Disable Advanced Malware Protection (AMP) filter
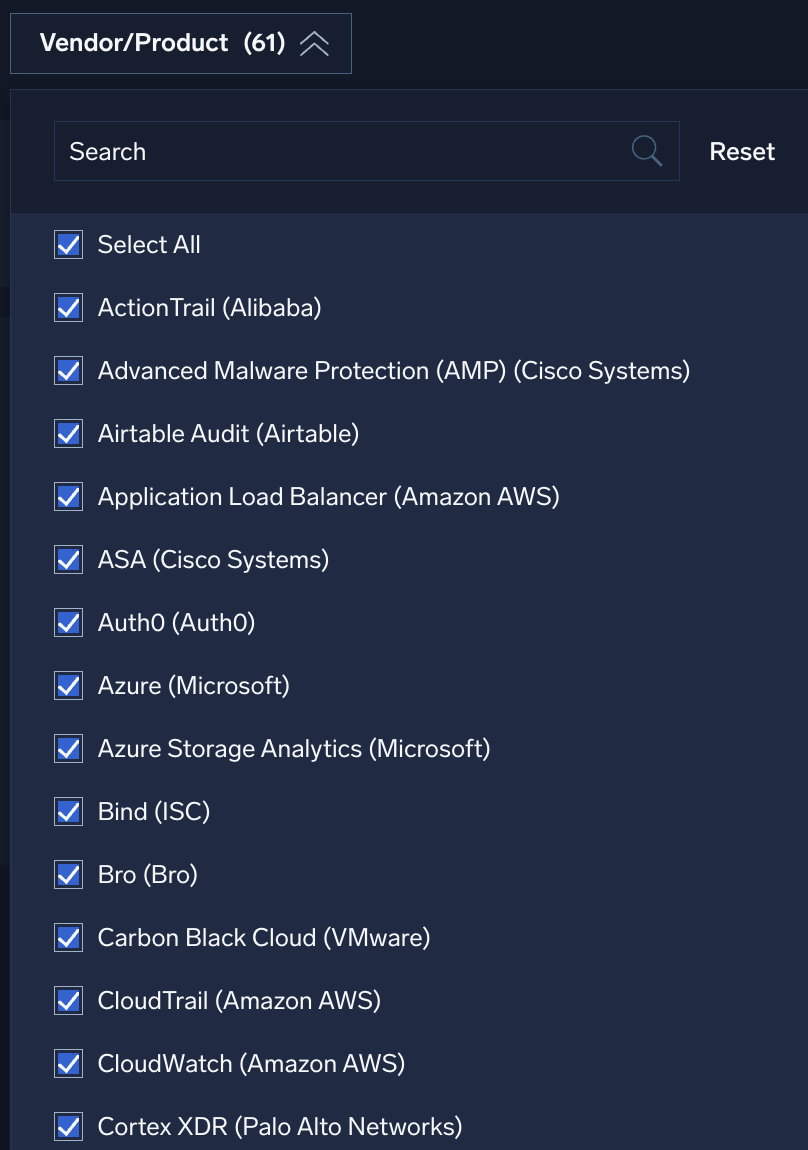 pos(67,370)
